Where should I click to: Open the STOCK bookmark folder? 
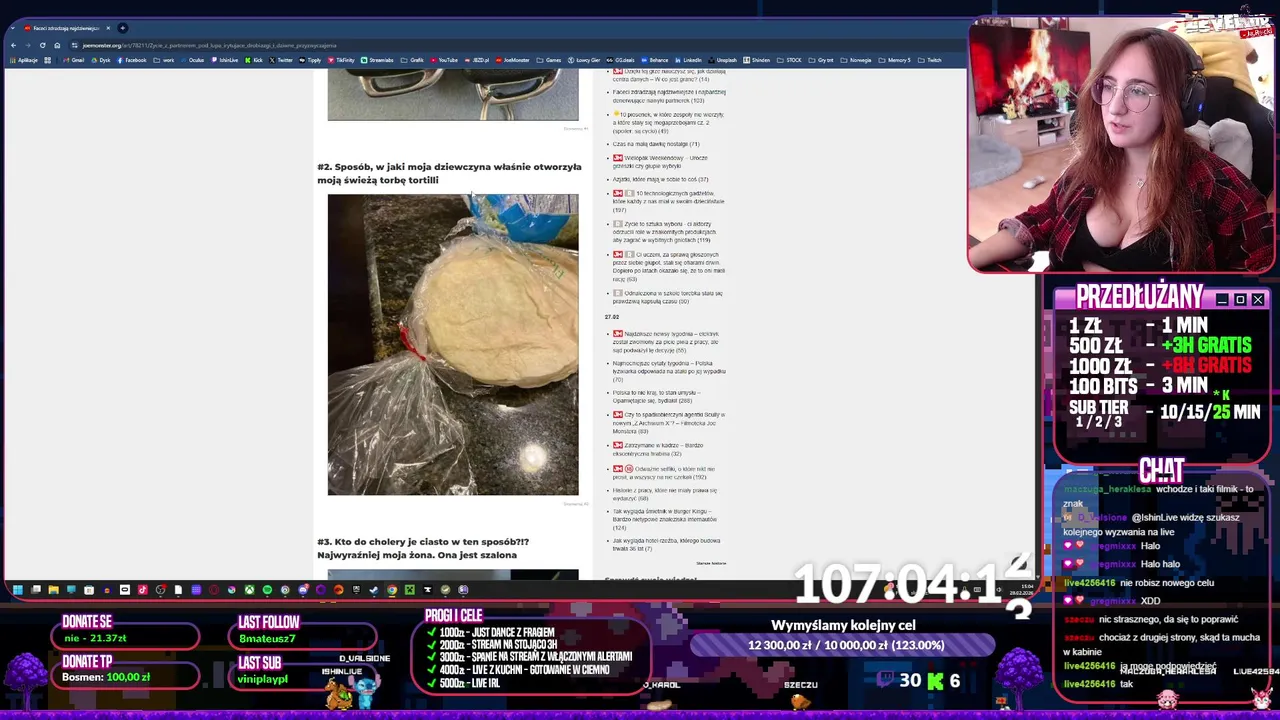(789, 60)
